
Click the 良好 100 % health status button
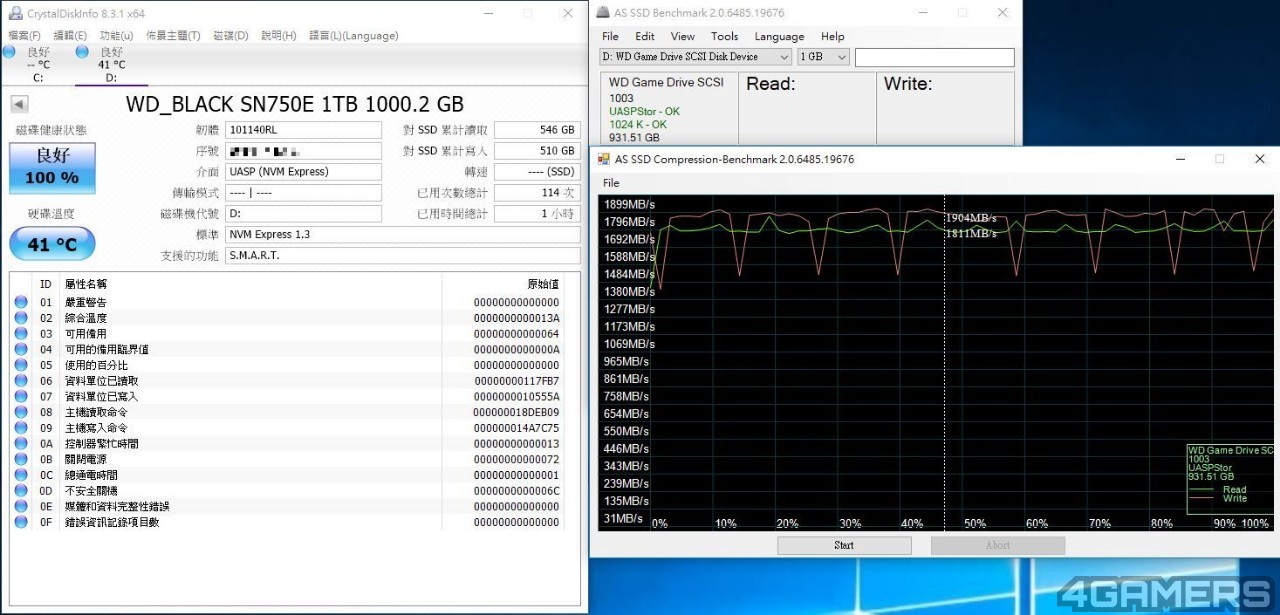tap(52, 168)
